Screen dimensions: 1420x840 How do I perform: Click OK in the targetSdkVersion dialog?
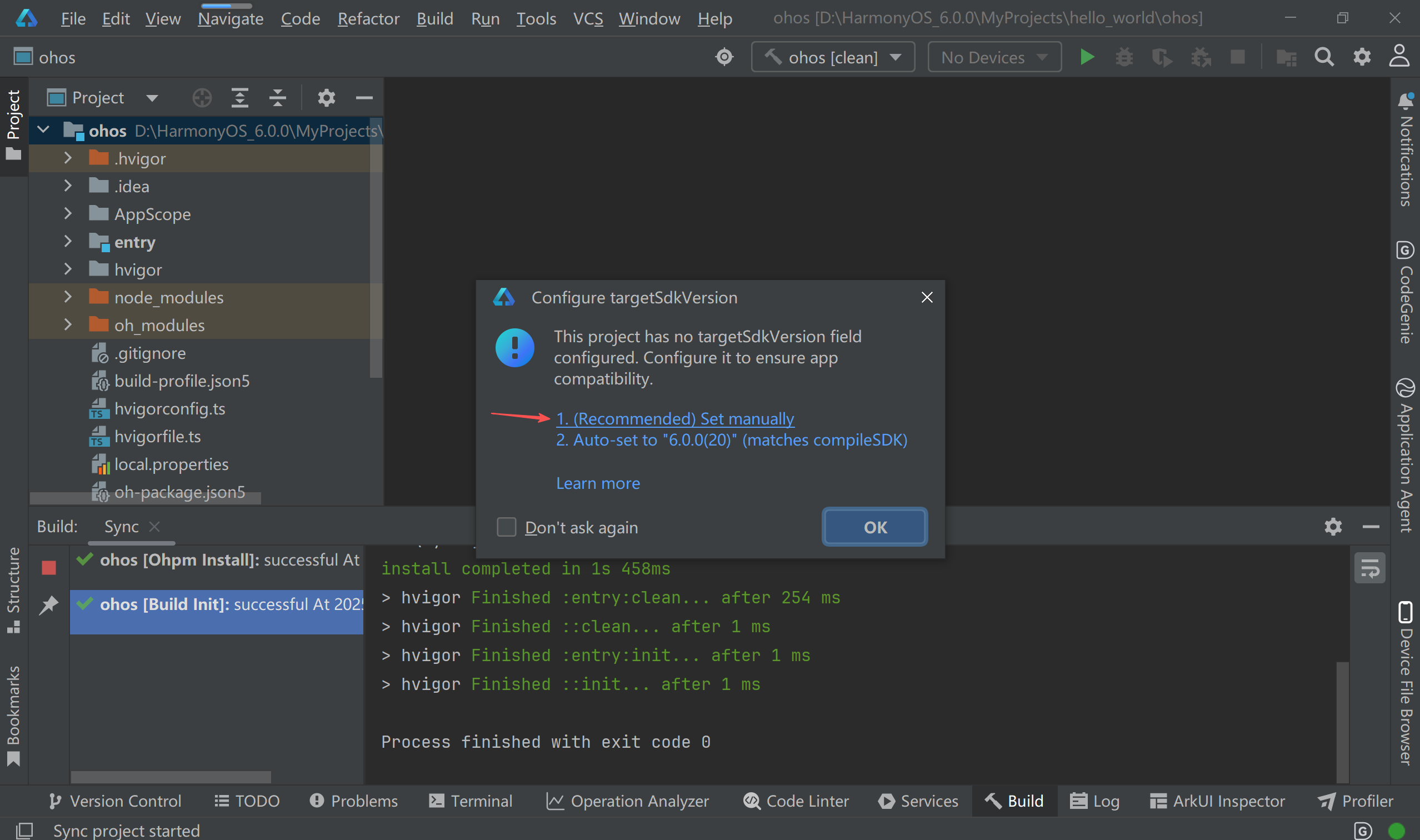[x=874, y=527]
